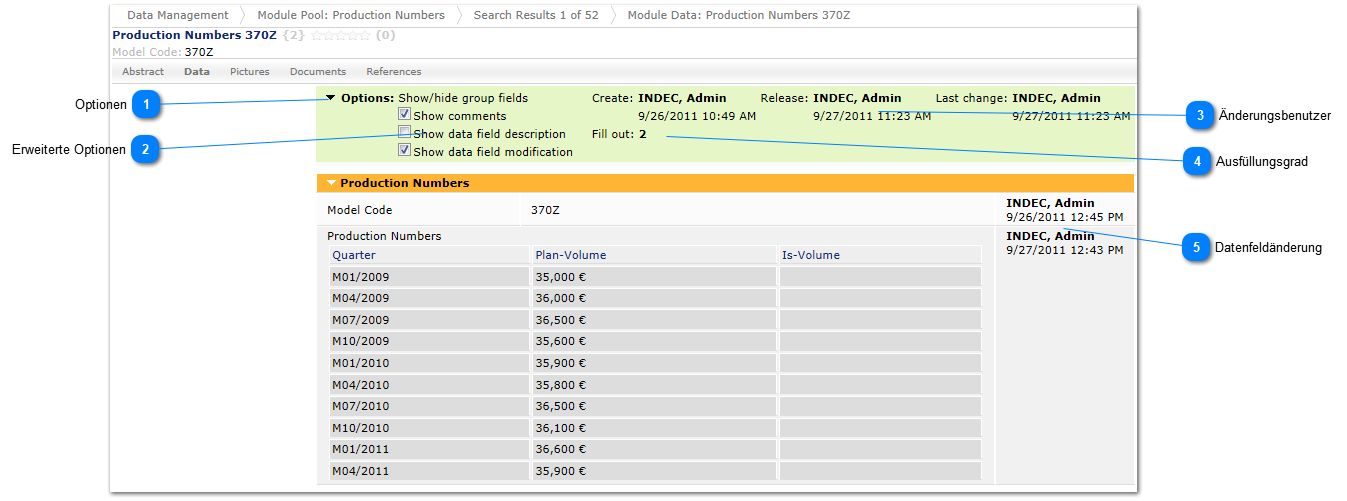Rate the module using the star icons

340,35
